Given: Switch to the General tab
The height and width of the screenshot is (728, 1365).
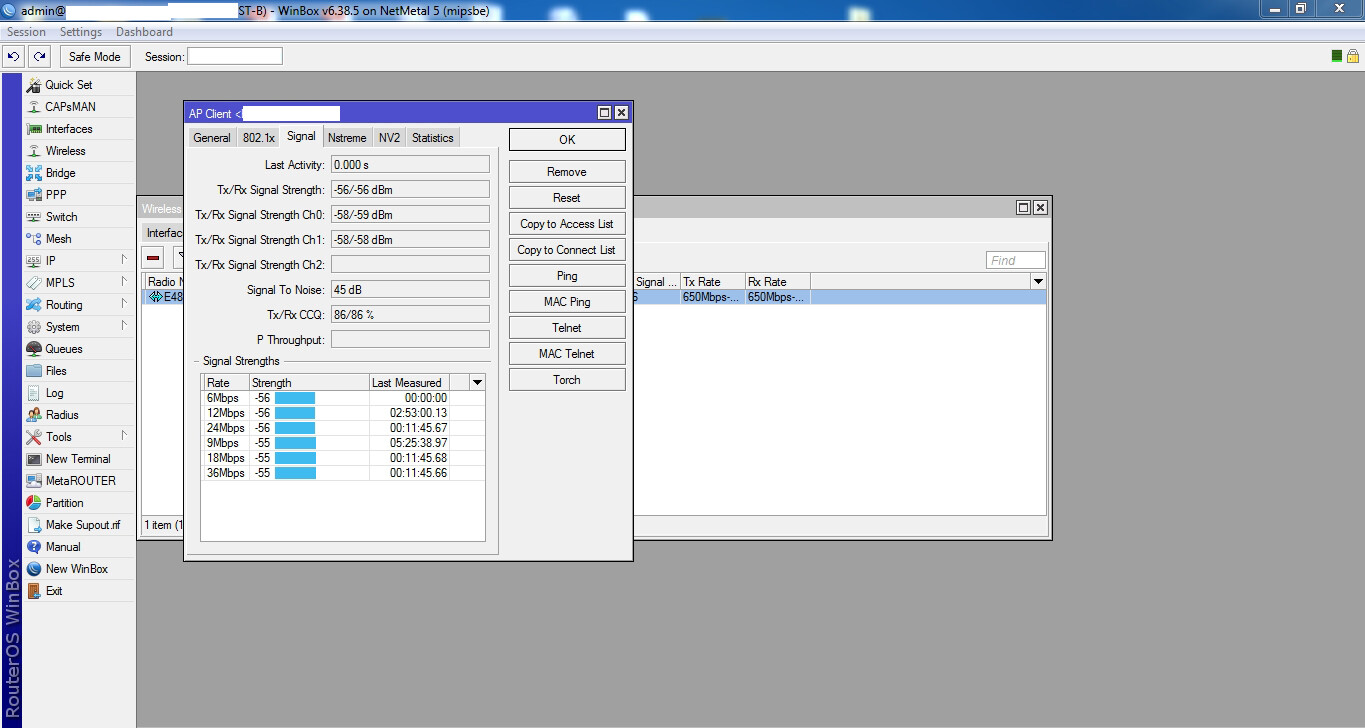Looking at the screenshot, I should coord(212,138).
